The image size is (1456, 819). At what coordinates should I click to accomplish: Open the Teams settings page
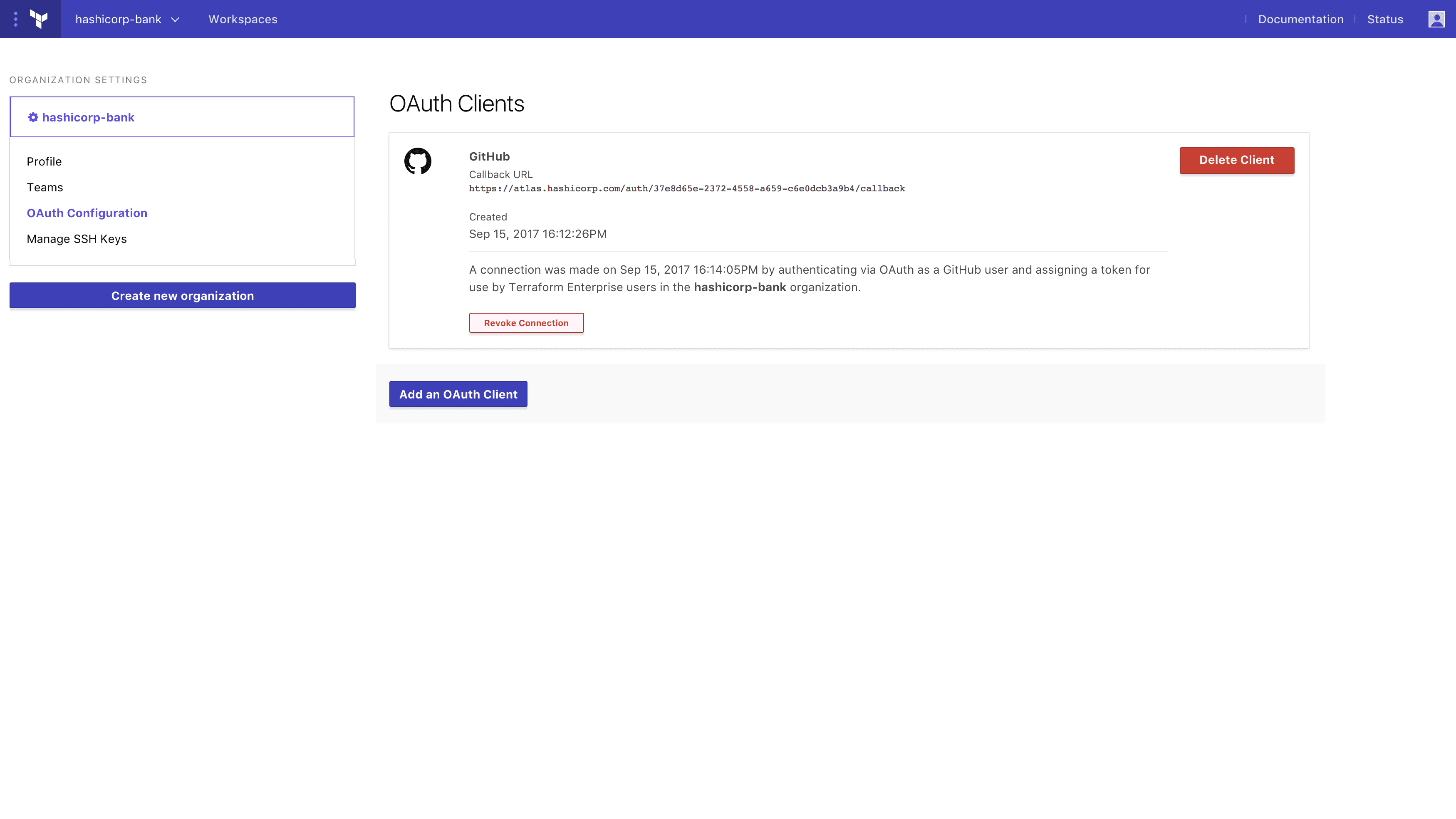45,187
